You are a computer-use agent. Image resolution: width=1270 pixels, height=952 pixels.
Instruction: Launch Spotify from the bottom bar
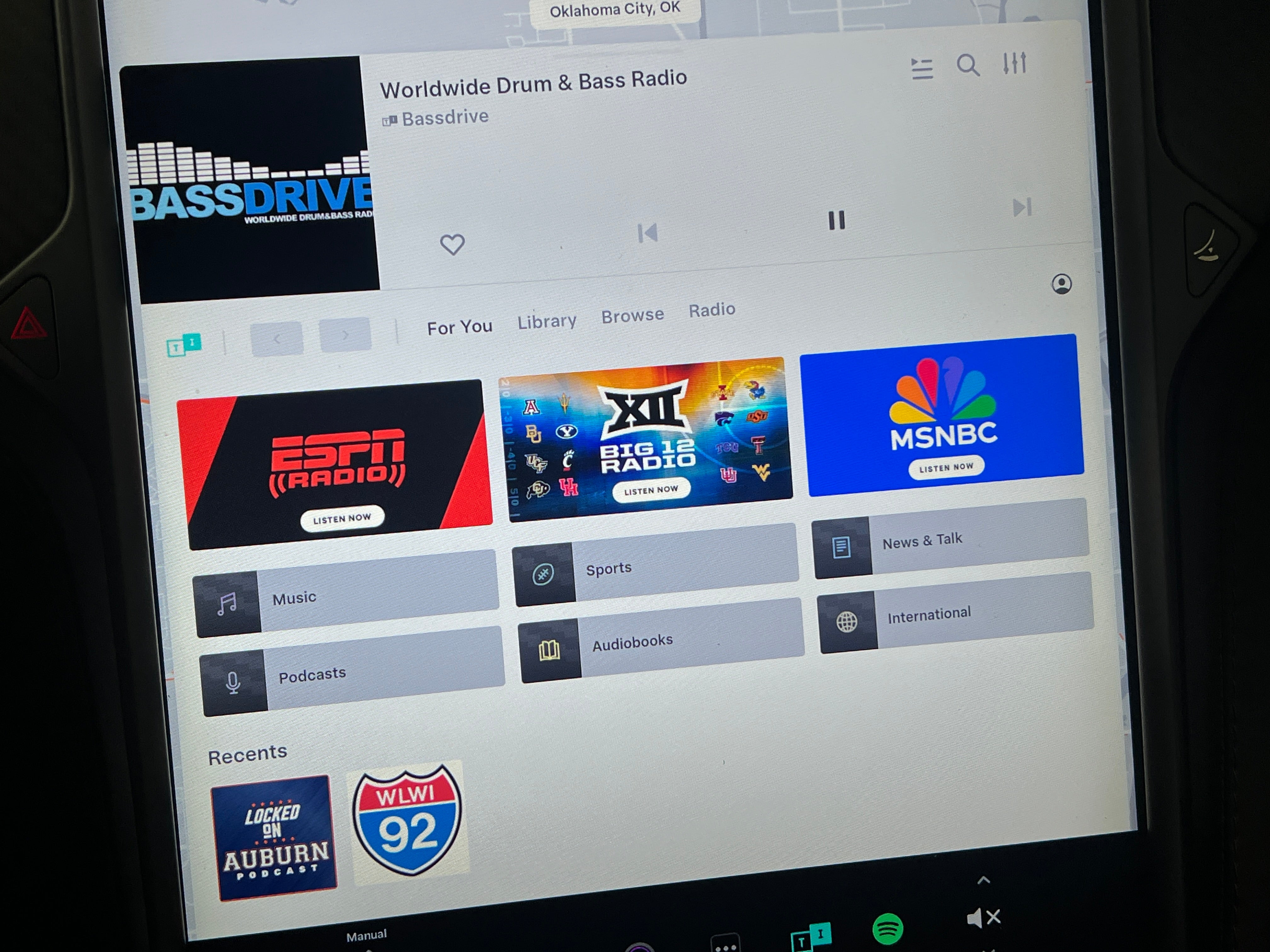click(x=888, y=929)
